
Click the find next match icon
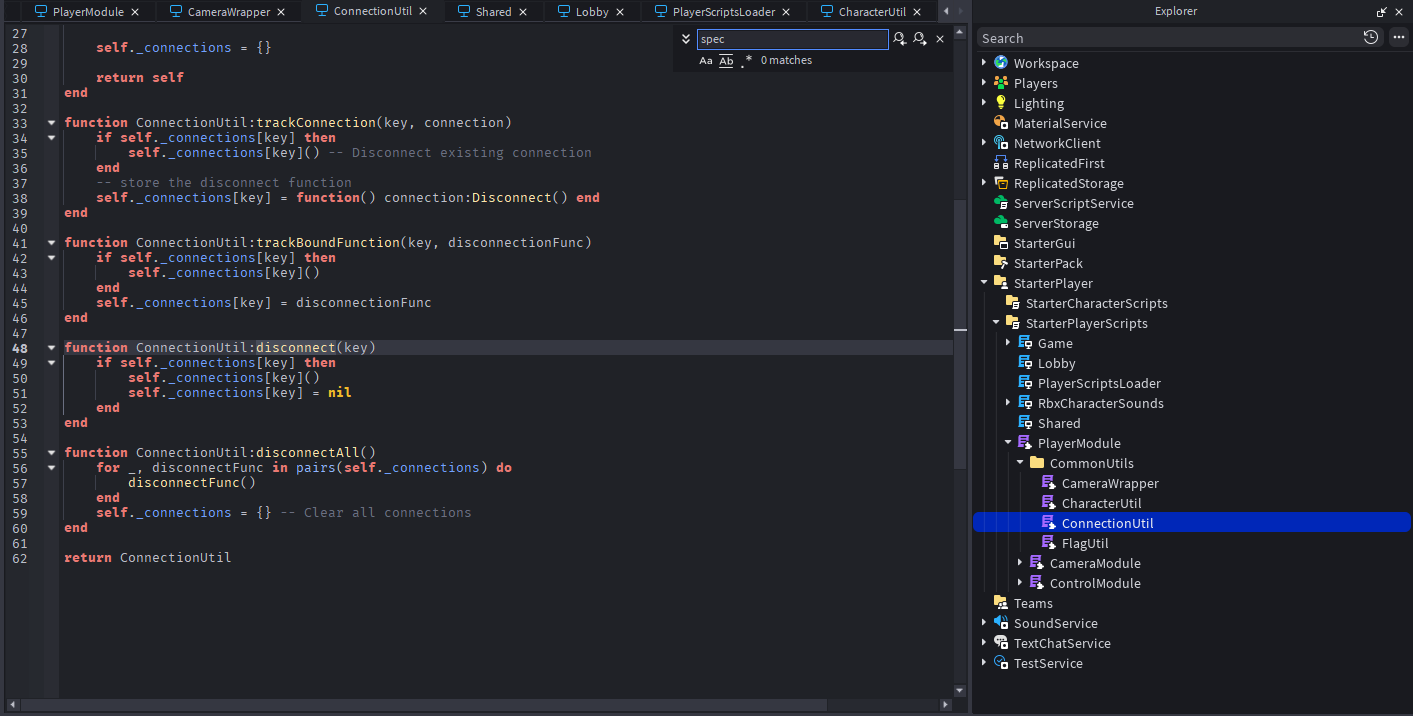[919, 39]
